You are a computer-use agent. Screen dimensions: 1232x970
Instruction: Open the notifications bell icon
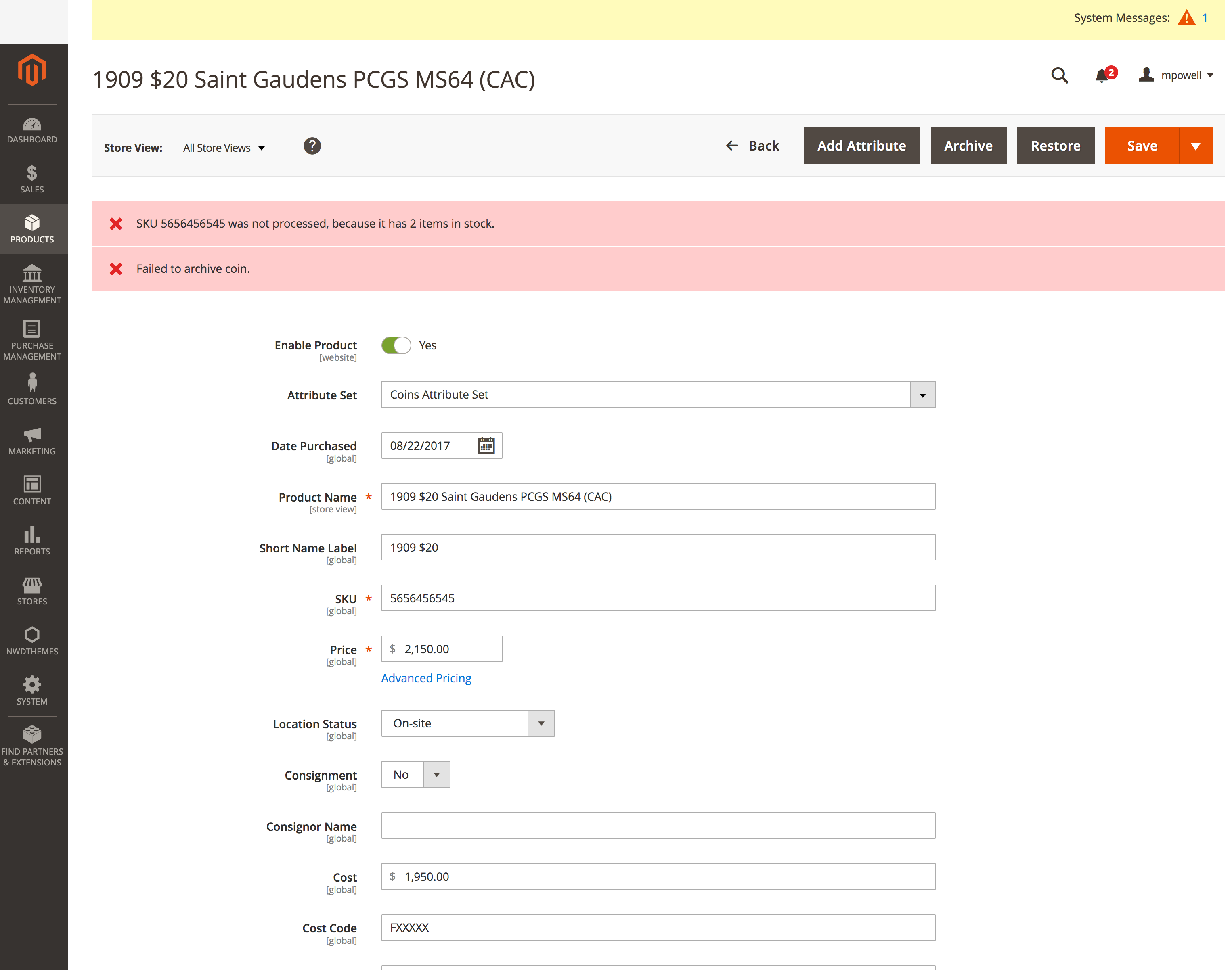point(1102,75)
